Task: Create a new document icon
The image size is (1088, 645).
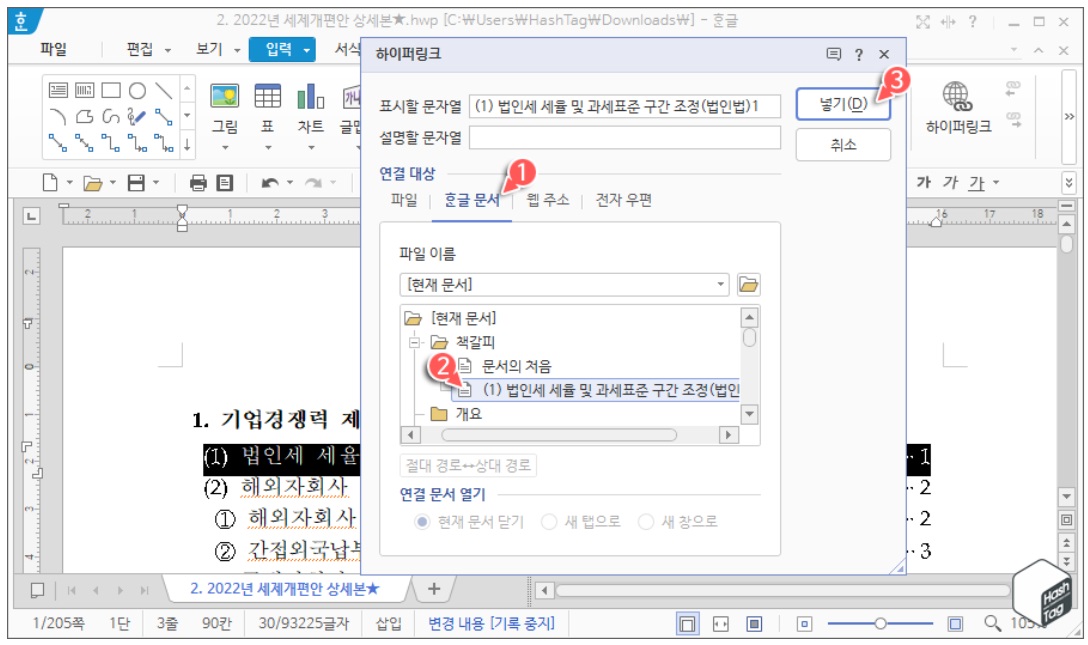Action: coord(50,183)
